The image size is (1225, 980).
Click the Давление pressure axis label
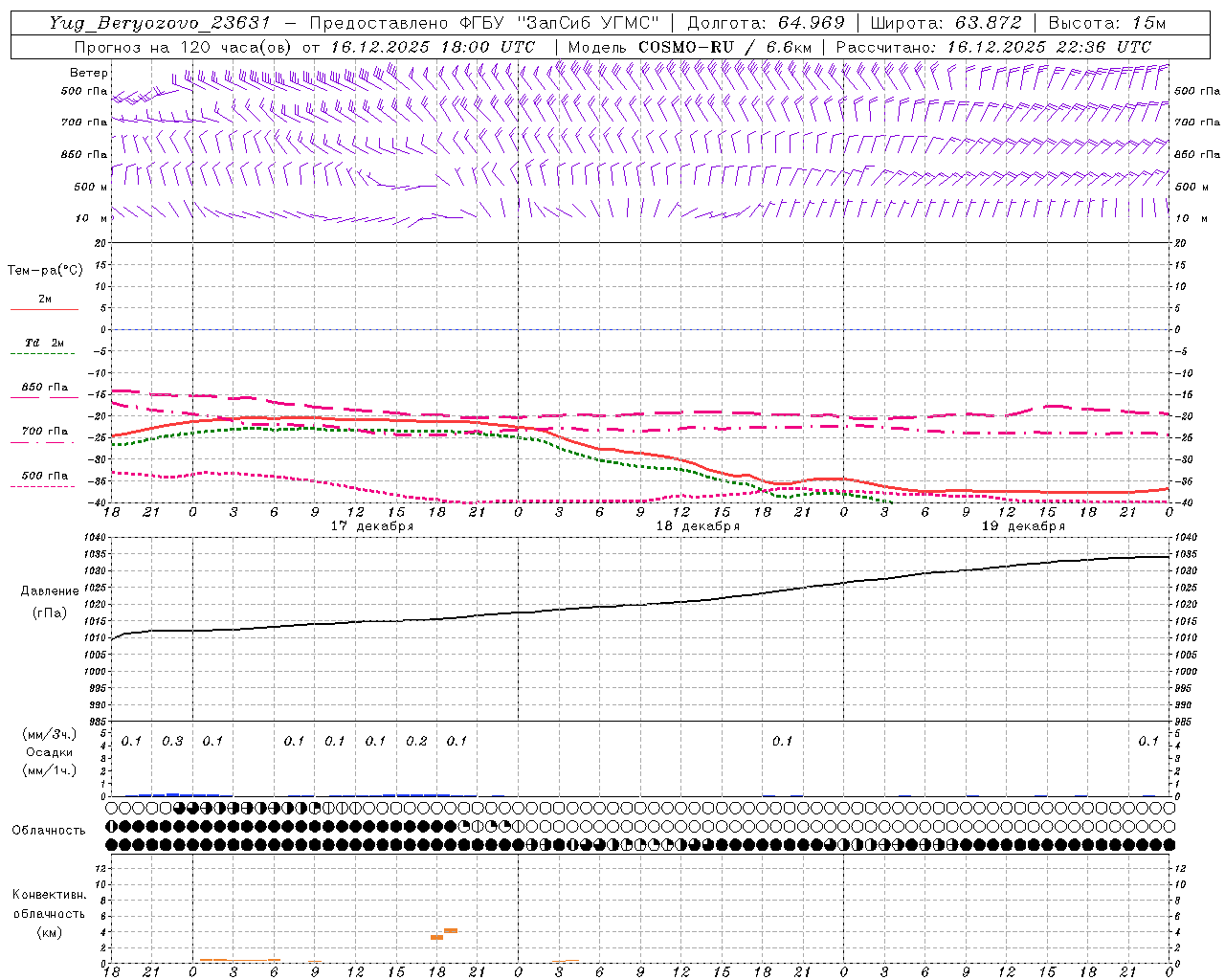50,591
